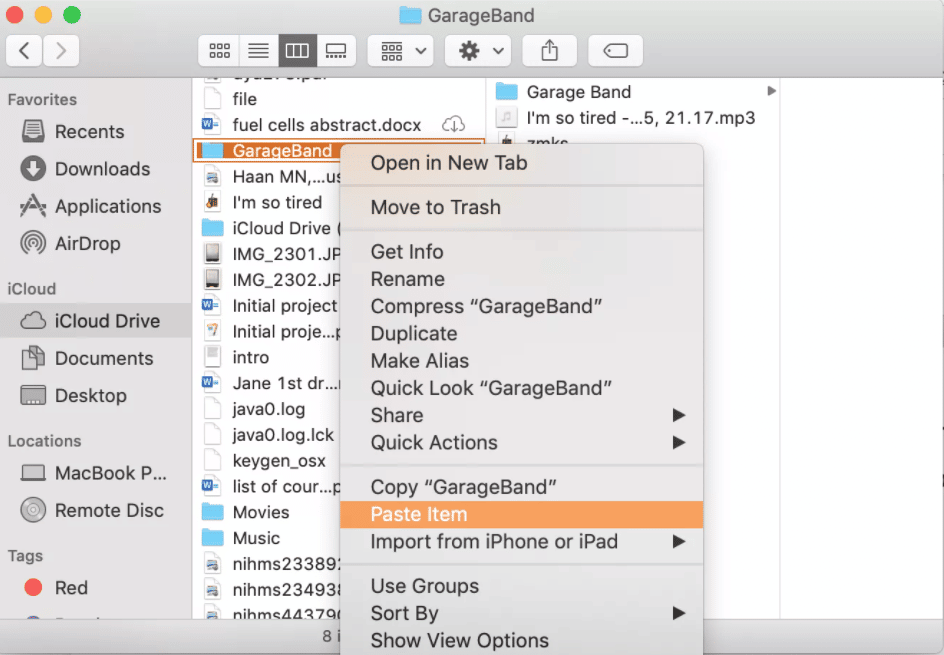Select the GarageBand folder row
The image size is (944, 655).
[268, 151]
